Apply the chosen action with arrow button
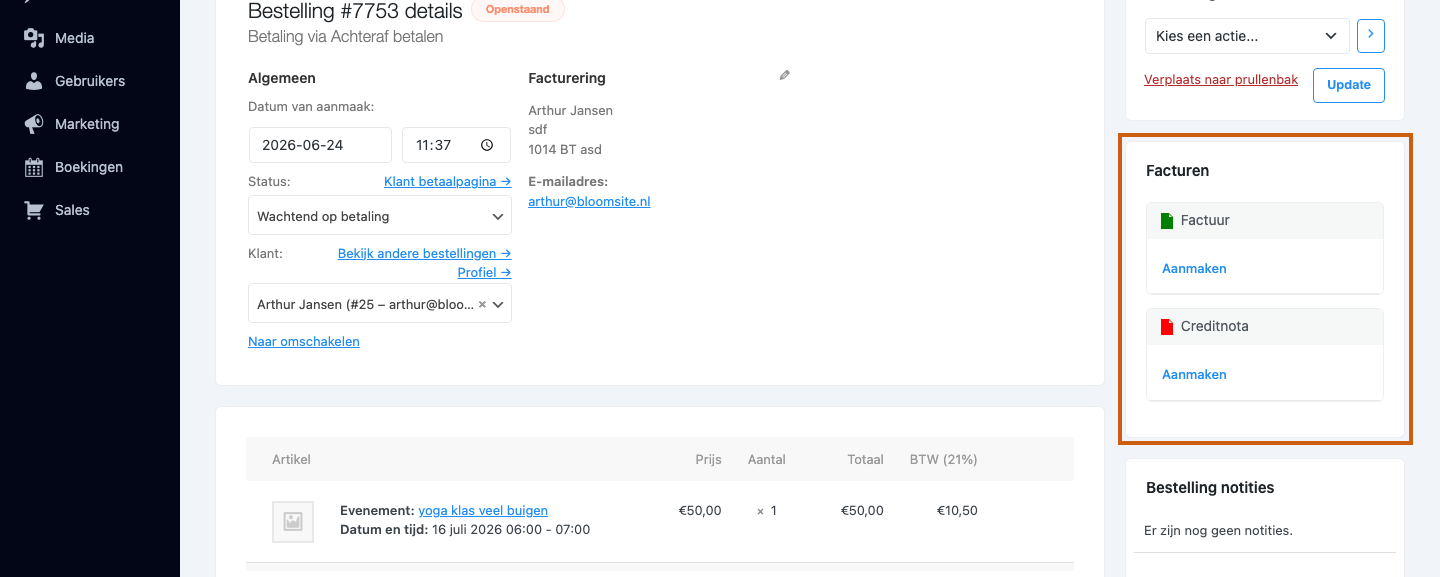Viewport: 1440px width, 577px height. click(1371, 36)
